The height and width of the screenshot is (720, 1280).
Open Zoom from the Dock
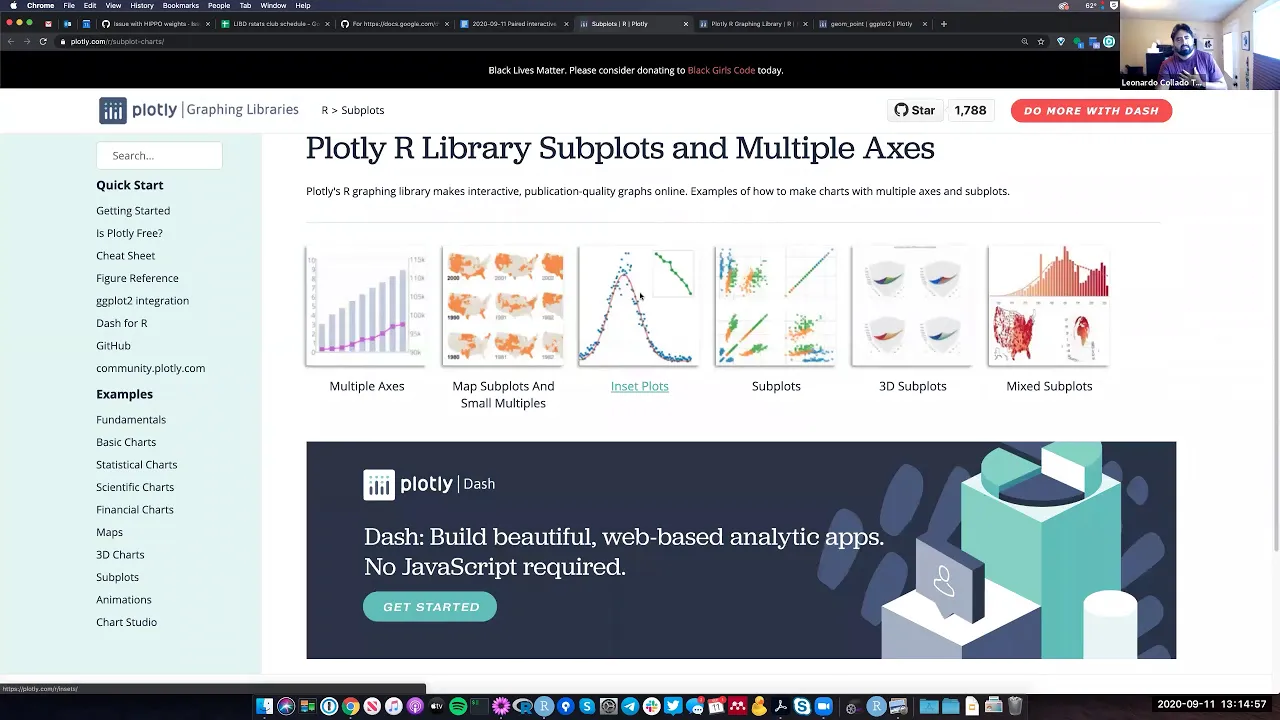point(823,706)
